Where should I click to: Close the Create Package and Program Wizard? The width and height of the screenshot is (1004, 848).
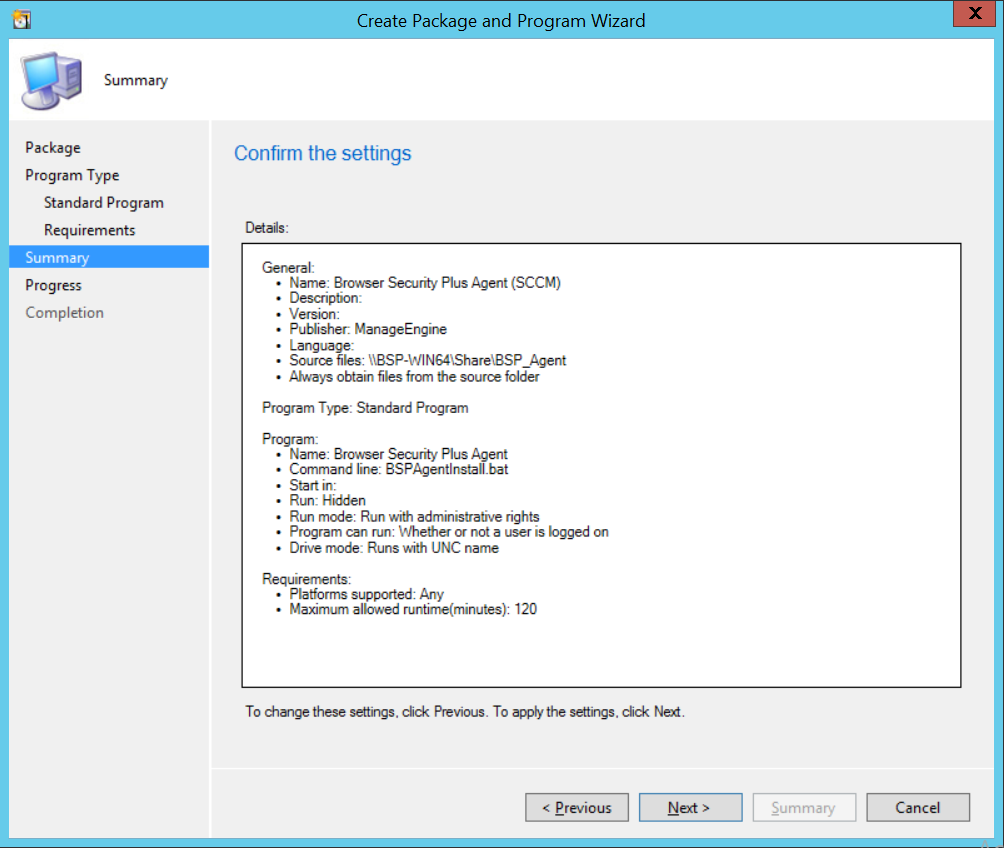tap(975, 13)
